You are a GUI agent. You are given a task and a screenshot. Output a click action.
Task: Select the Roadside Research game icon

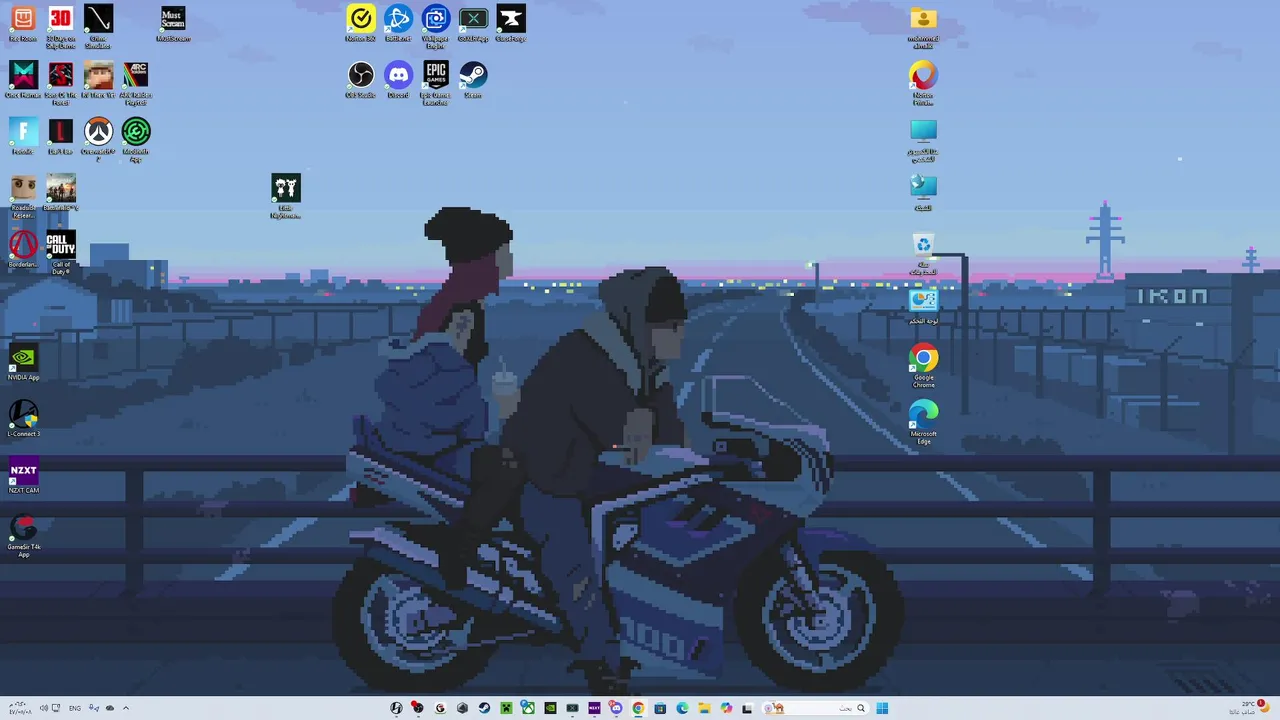point(23,196)
